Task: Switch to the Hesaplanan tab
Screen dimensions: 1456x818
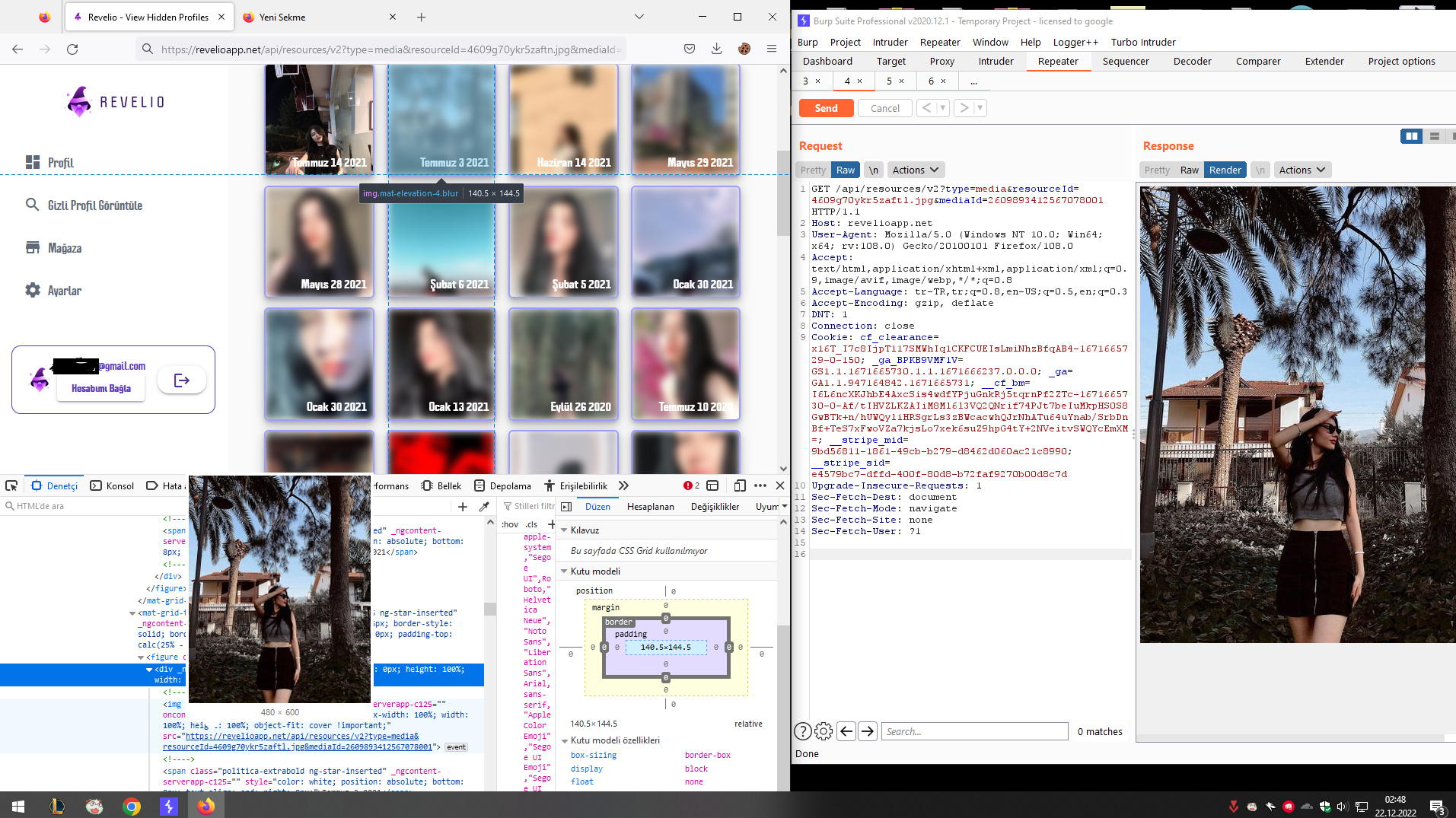Action: pos(651,507)
